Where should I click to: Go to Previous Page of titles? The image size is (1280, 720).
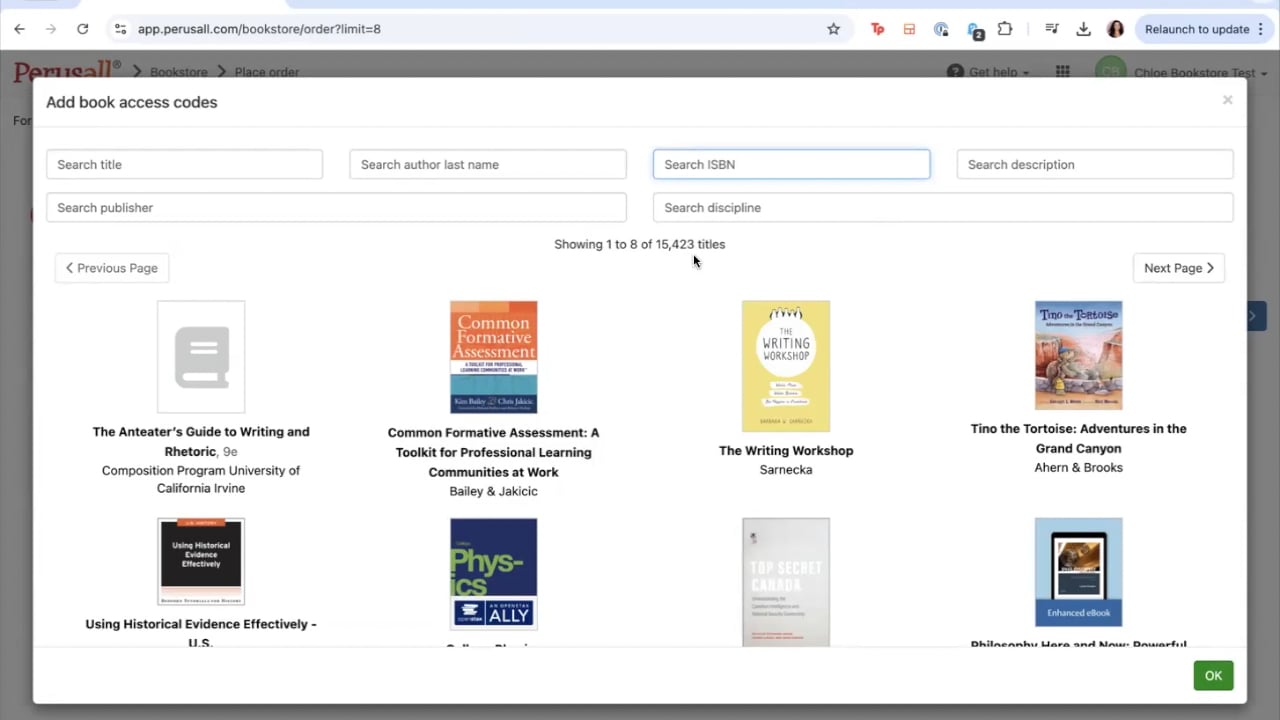tap(112, 268)
